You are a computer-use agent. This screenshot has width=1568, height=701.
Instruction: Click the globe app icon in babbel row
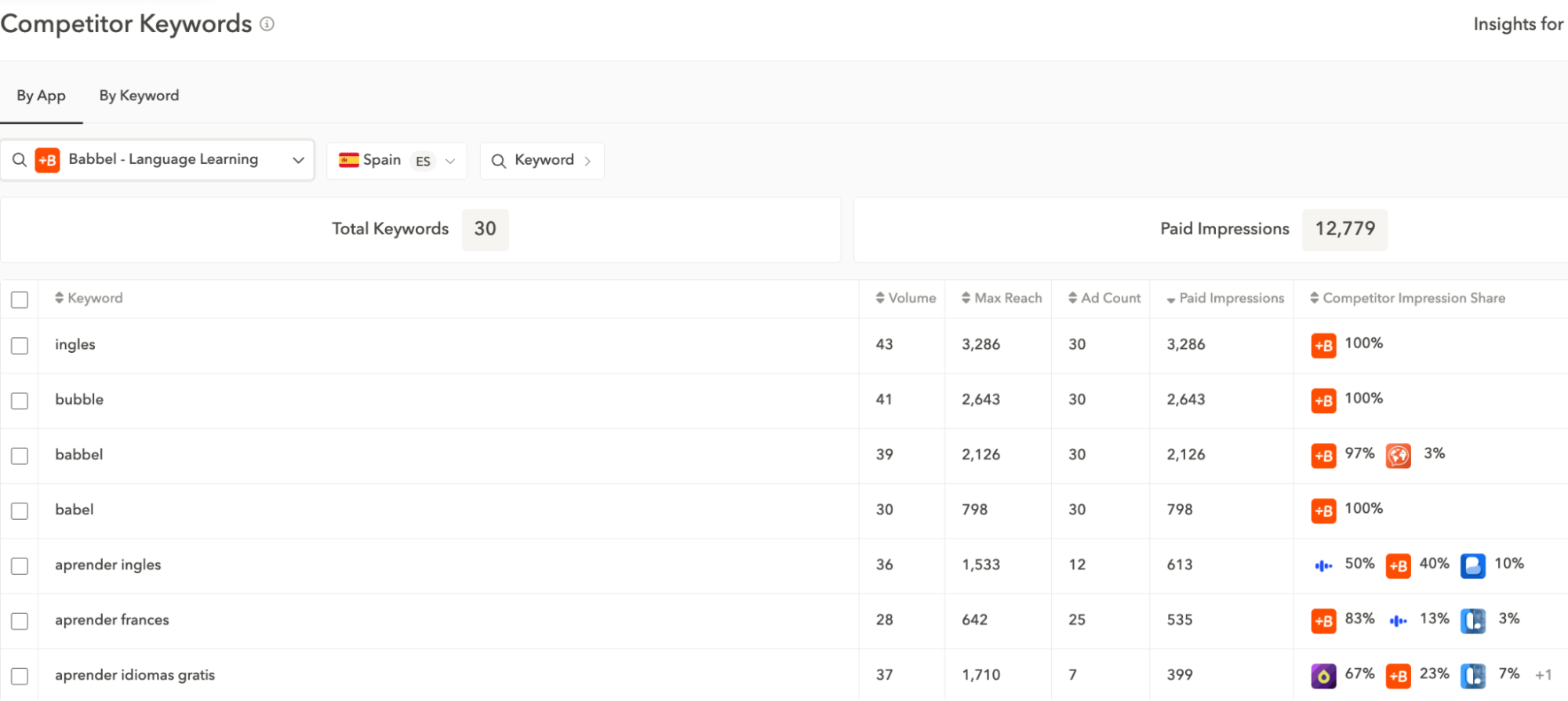tap(1398, 455)
